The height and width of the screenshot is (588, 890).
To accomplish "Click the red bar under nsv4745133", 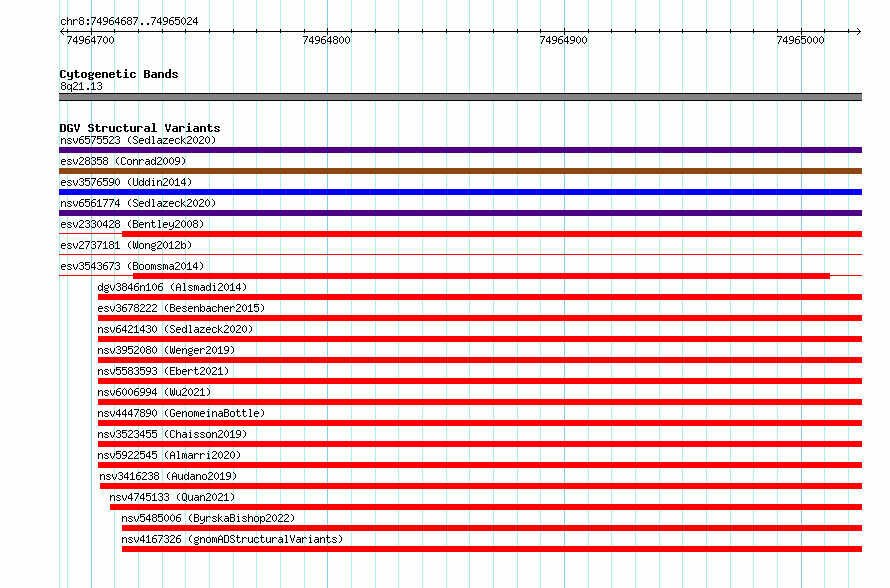I will tap(486, 507).
